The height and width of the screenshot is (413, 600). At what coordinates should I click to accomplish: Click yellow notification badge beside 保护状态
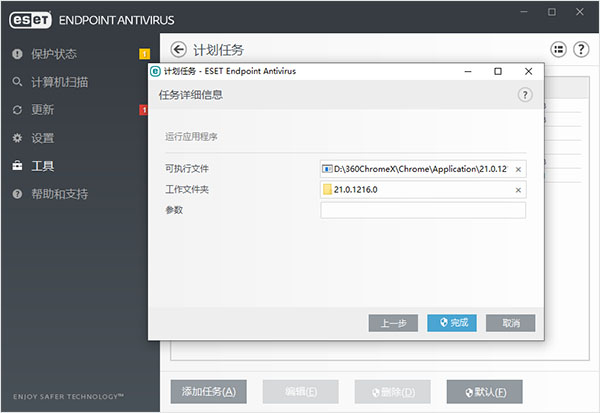(x=144, y=54)
